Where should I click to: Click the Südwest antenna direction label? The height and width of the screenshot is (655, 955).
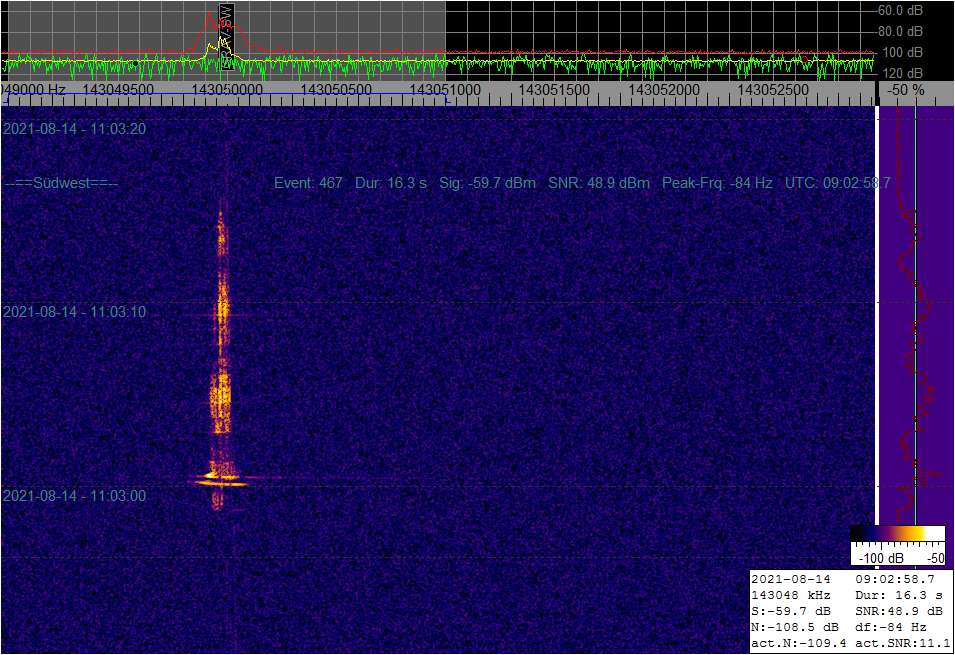[62, 183]
